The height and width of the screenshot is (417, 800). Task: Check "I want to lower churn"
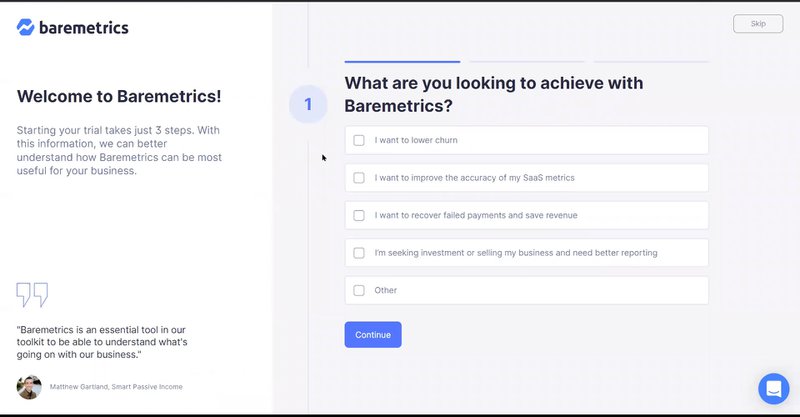point(359,140)
